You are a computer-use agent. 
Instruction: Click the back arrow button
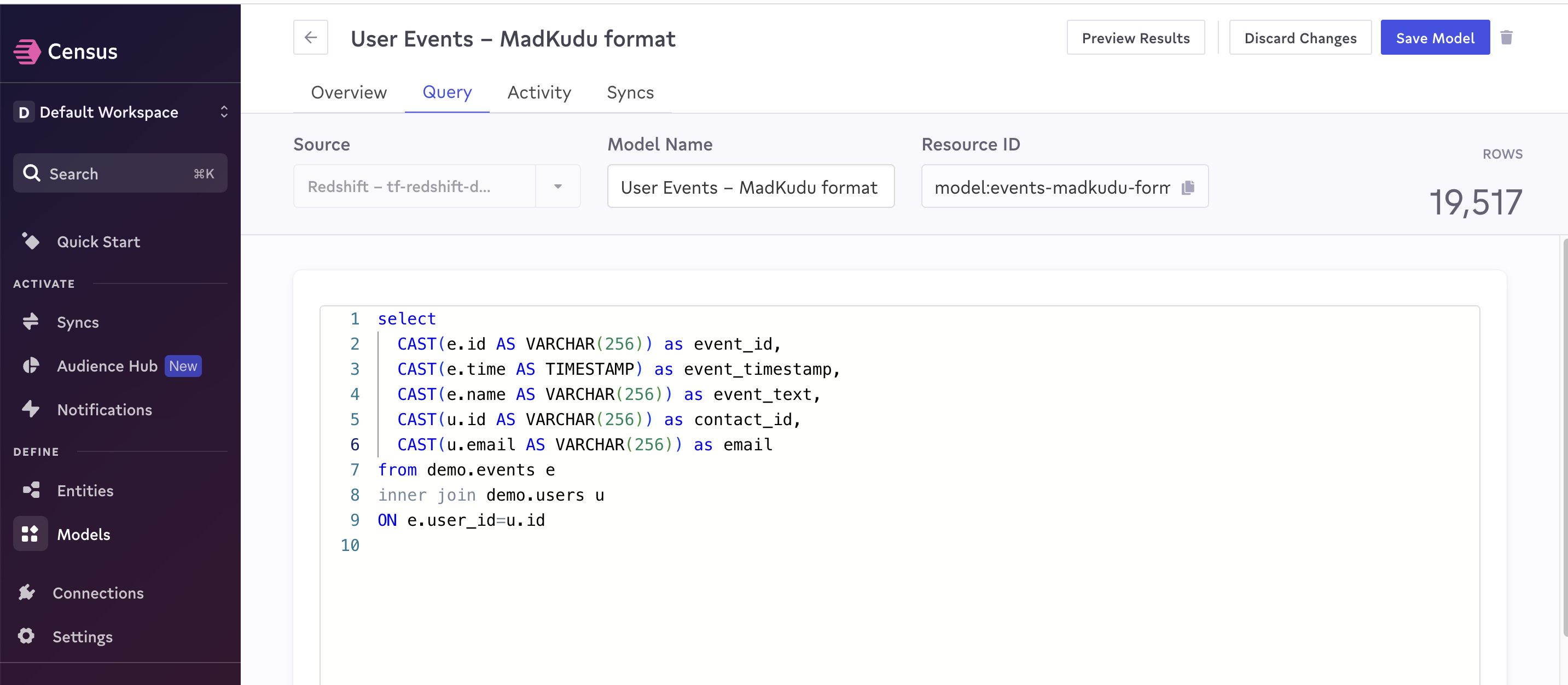click(x=310, y=38)
